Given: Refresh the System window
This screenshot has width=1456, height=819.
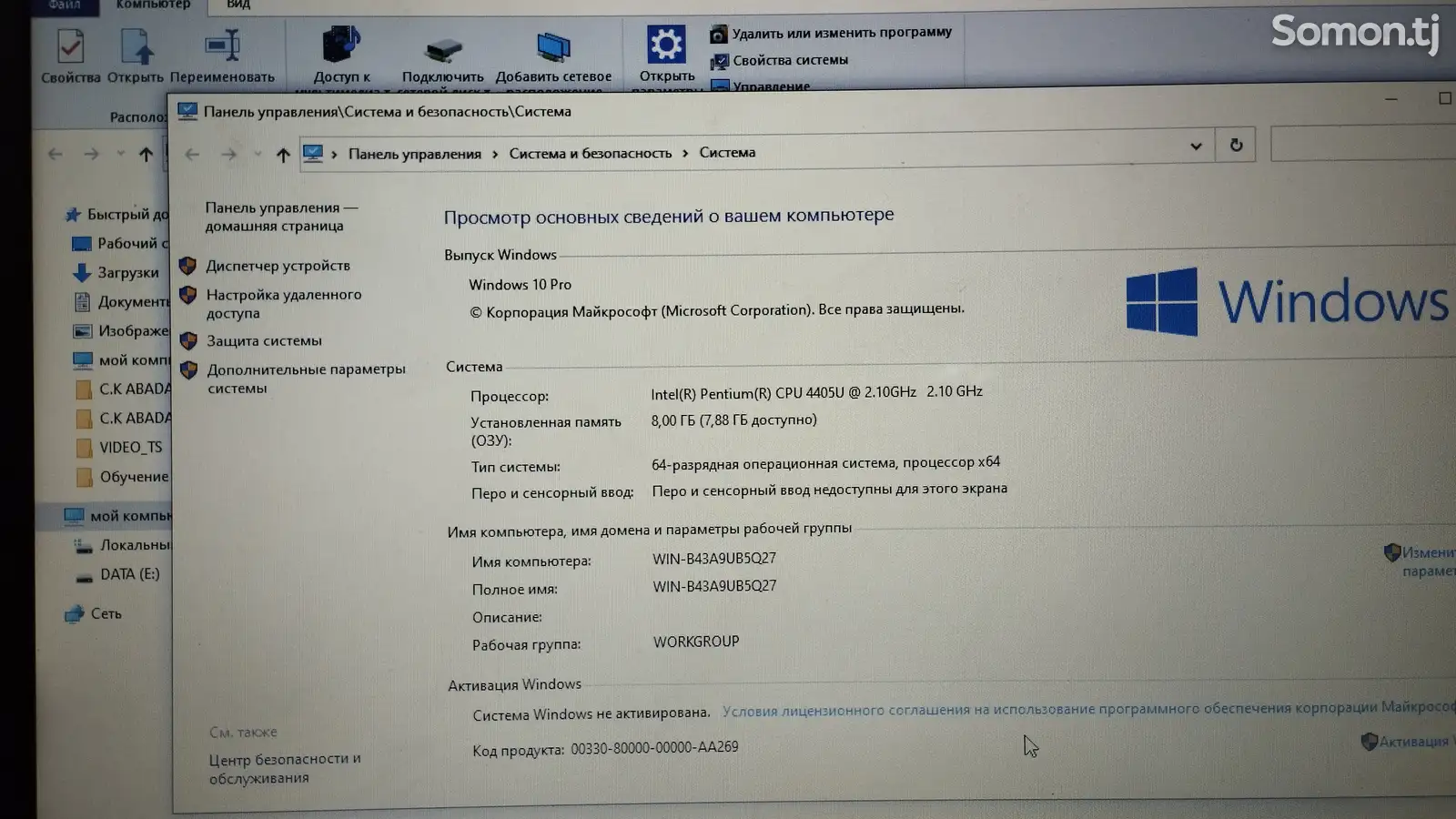Looking at the screenshot, I should tap(1236, 145).
